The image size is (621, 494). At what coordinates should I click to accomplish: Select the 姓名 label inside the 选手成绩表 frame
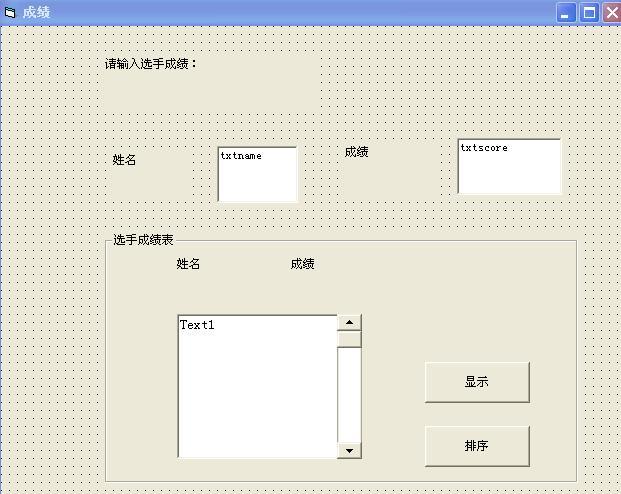(188, 263)
